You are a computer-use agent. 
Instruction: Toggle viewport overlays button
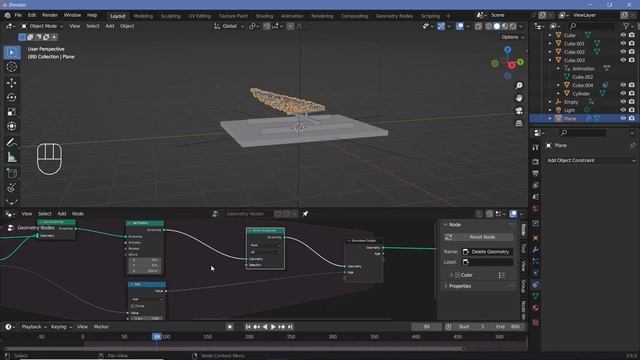tap(460, 26)
